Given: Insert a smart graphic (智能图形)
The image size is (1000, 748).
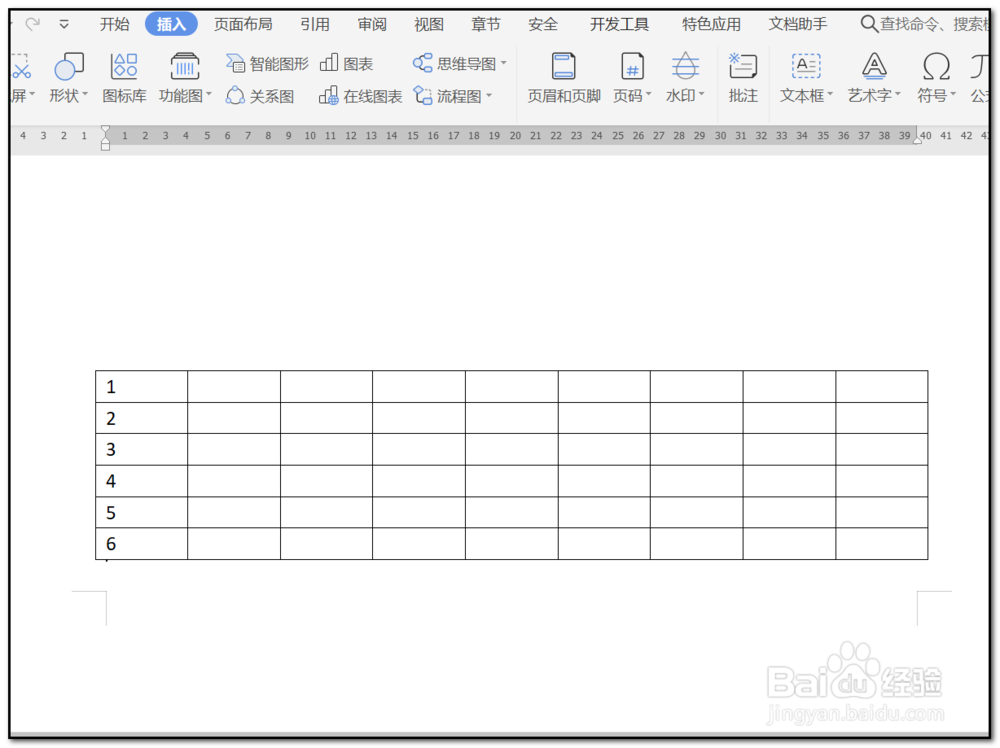Looking at the screenshot, I should pos(267,64).
